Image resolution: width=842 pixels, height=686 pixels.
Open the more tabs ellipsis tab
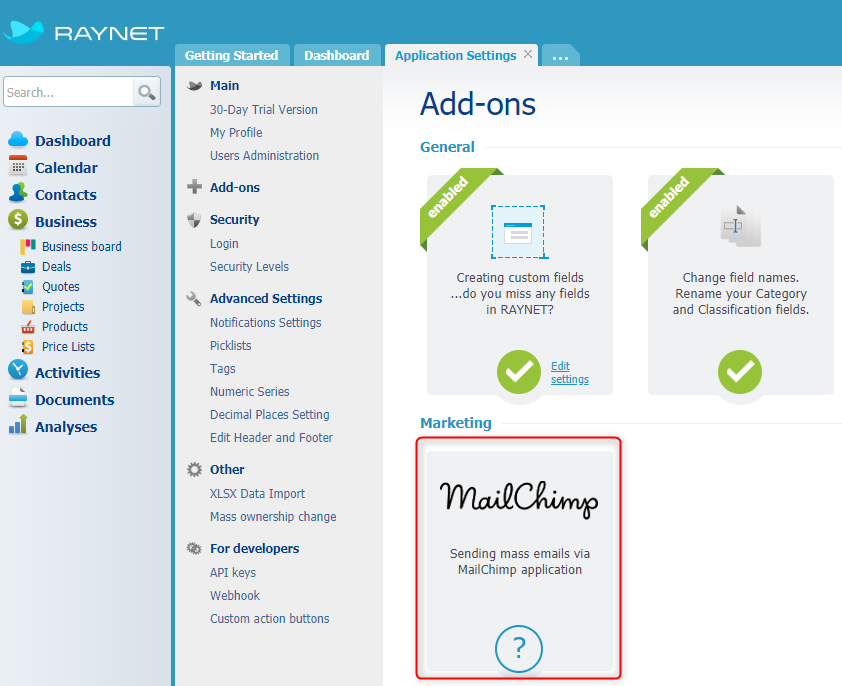tap(560, 55)
